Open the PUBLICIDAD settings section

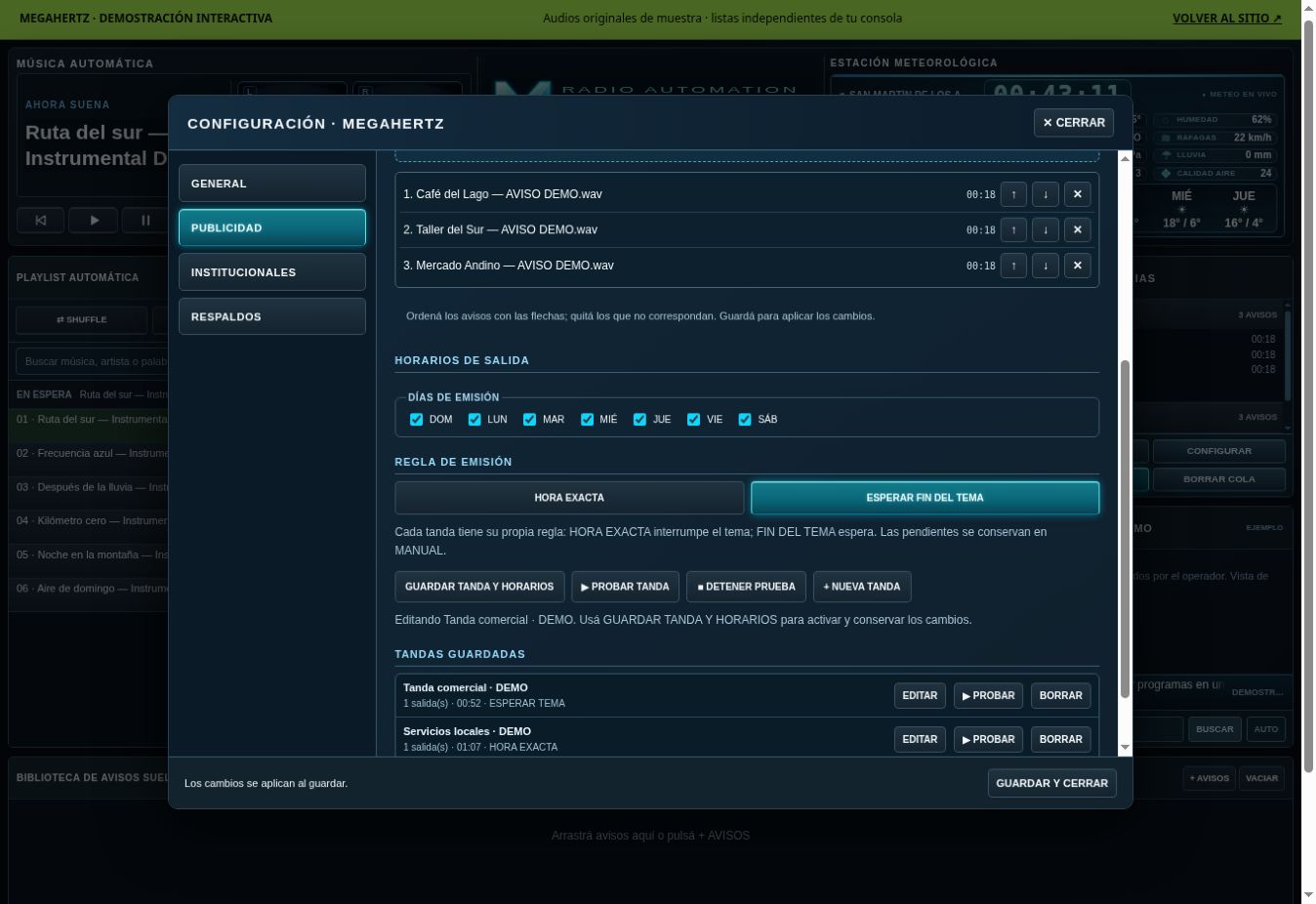[x=272, y=227]
